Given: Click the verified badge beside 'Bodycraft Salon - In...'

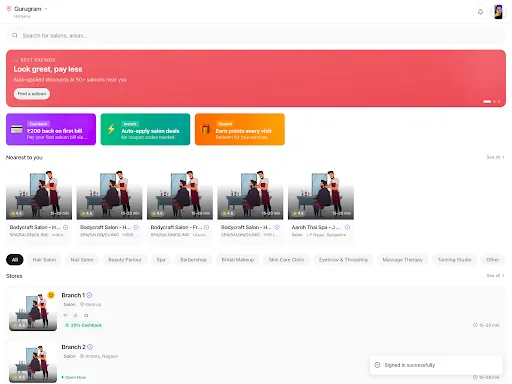Looking at the screenshot, I should 66,227.
